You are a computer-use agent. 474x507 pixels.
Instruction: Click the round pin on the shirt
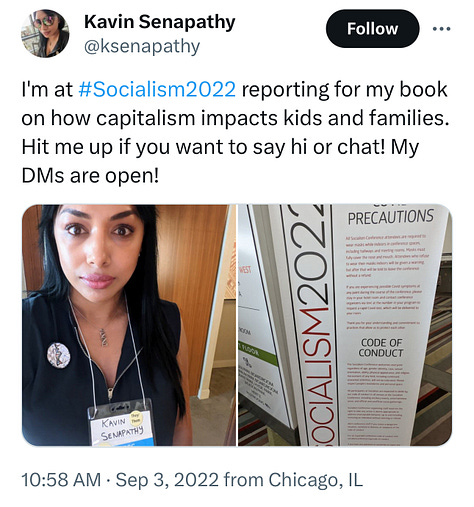[x=59, y=355]
